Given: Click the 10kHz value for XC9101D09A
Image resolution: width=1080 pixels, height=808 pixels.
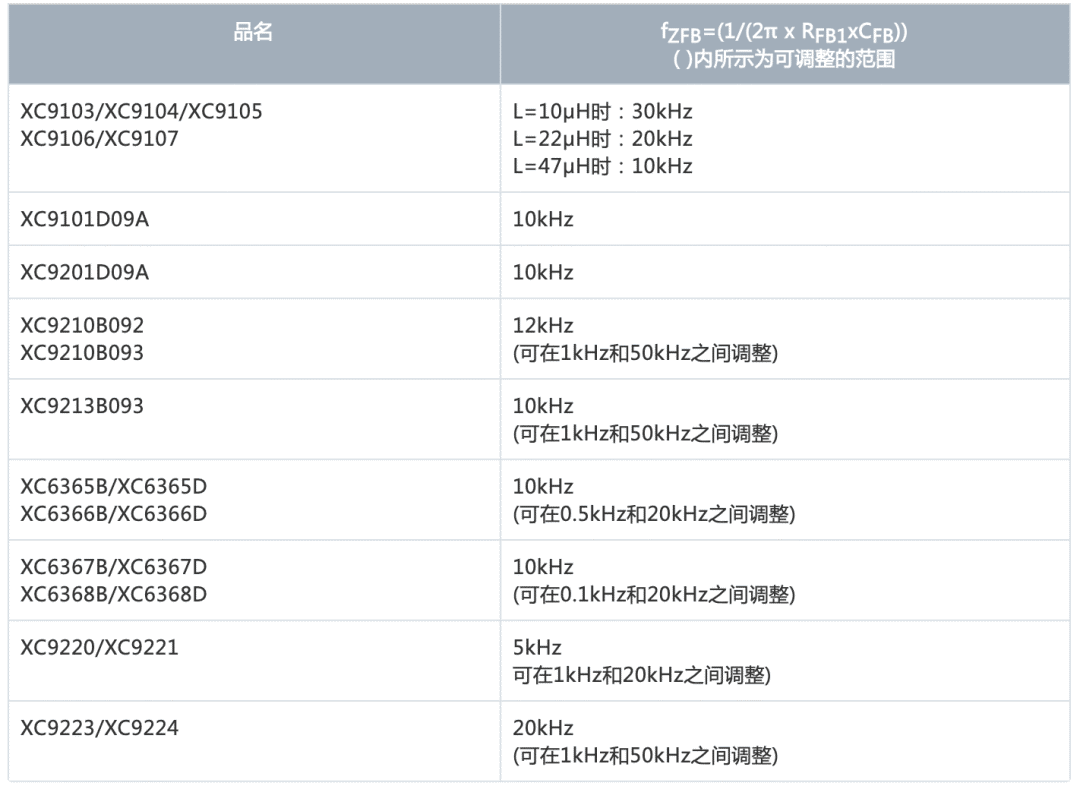Looking at the screenshot, I should (543, 219).
